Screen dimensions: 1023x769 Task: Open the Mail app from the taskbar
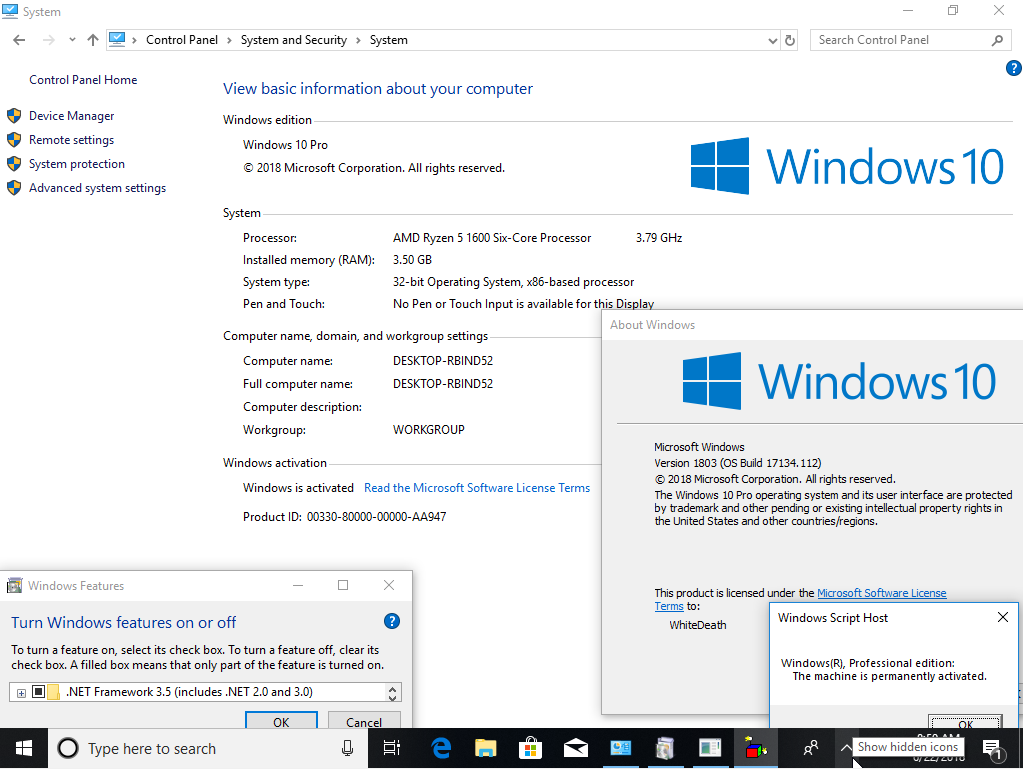(575, 748)
